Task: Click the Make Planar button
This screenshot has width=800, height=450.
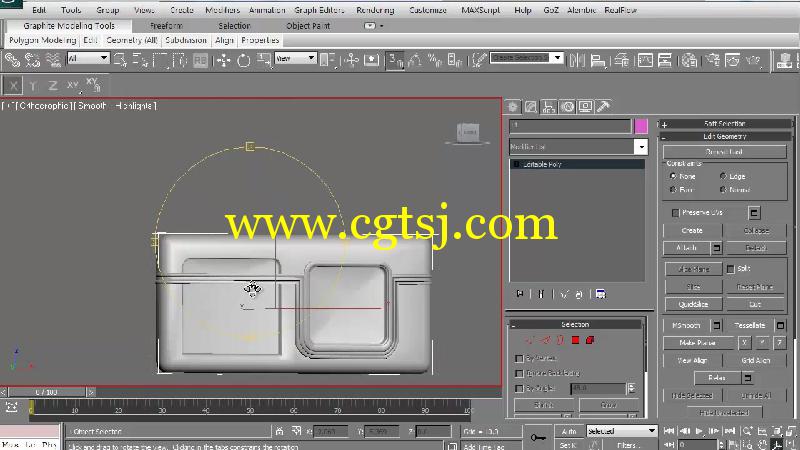Action: click(x=697, y=343)
